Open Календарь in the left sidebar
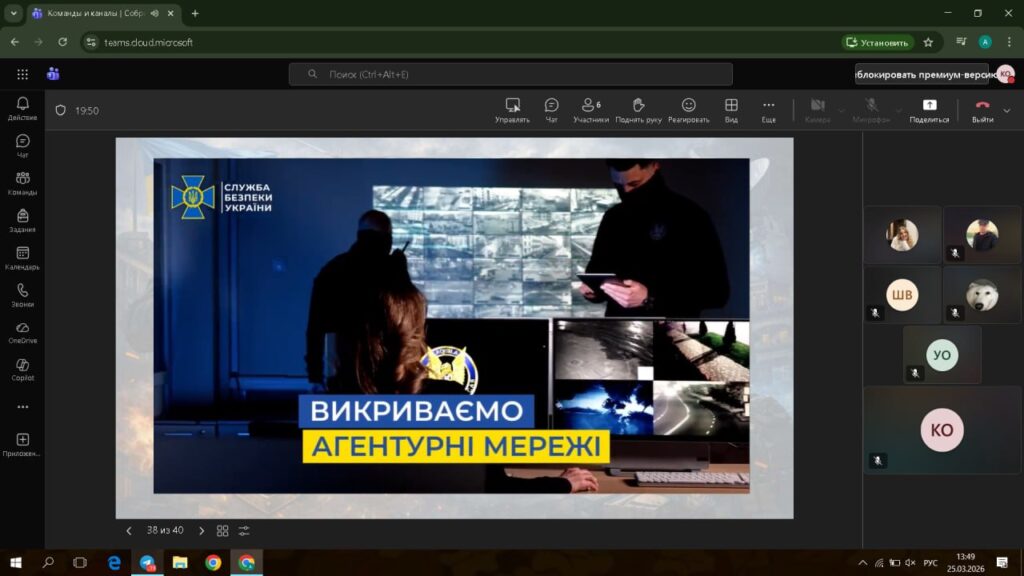Viewport: 1024px width, 576px height. click(x=22, y=258)
